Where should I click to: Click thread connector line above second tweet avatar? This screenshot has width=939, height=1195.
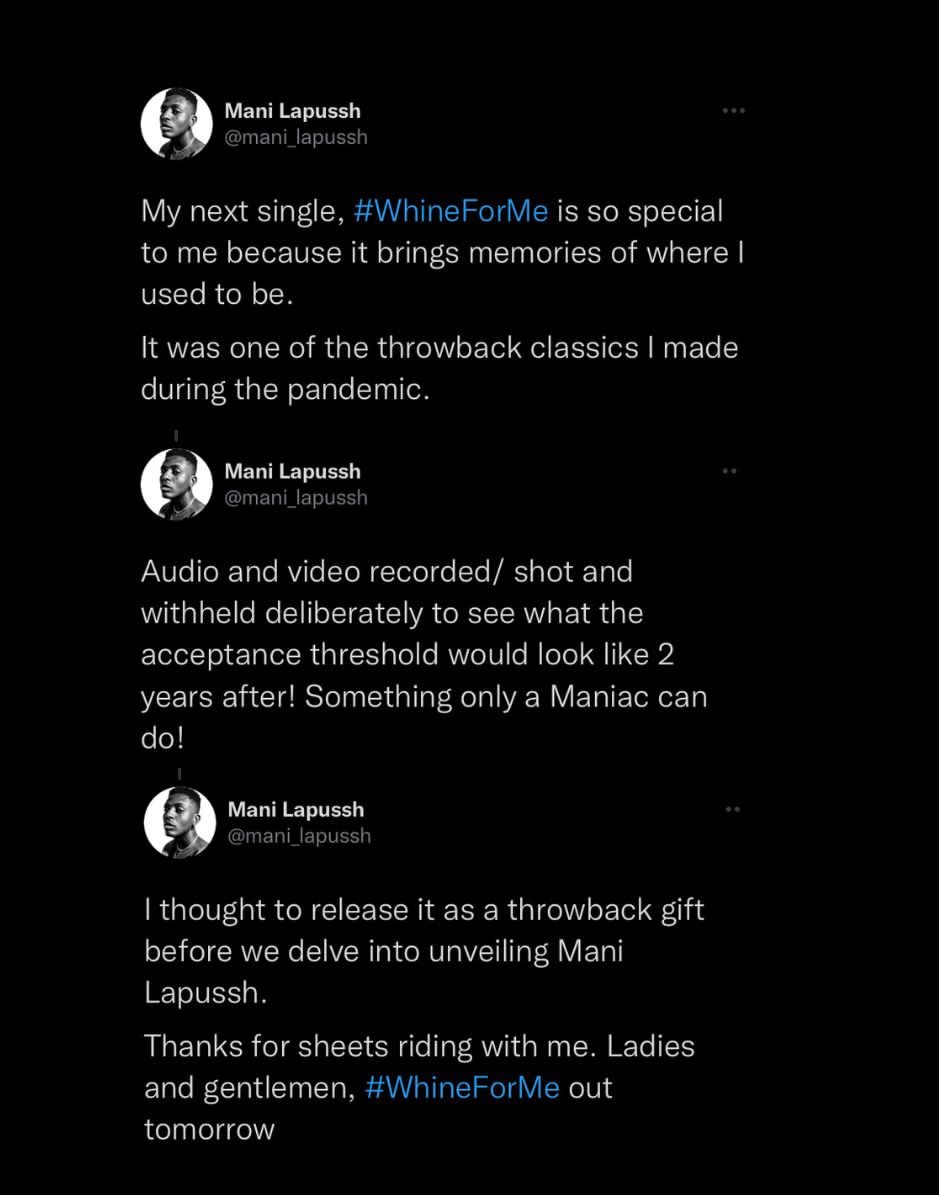[x=177, y=437]
